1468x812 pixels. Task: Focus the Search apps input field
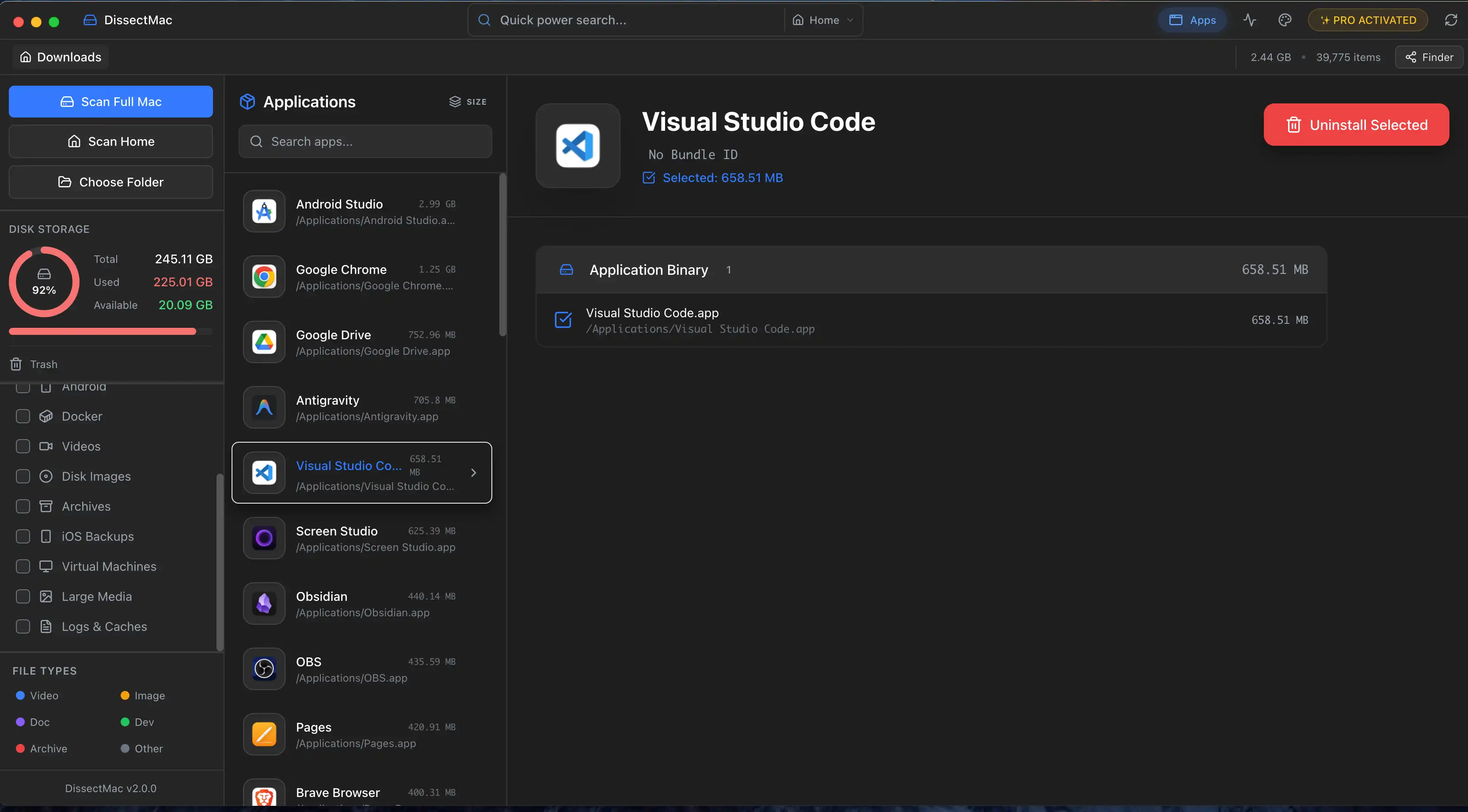pyautogui.click(x=365, y=141)
